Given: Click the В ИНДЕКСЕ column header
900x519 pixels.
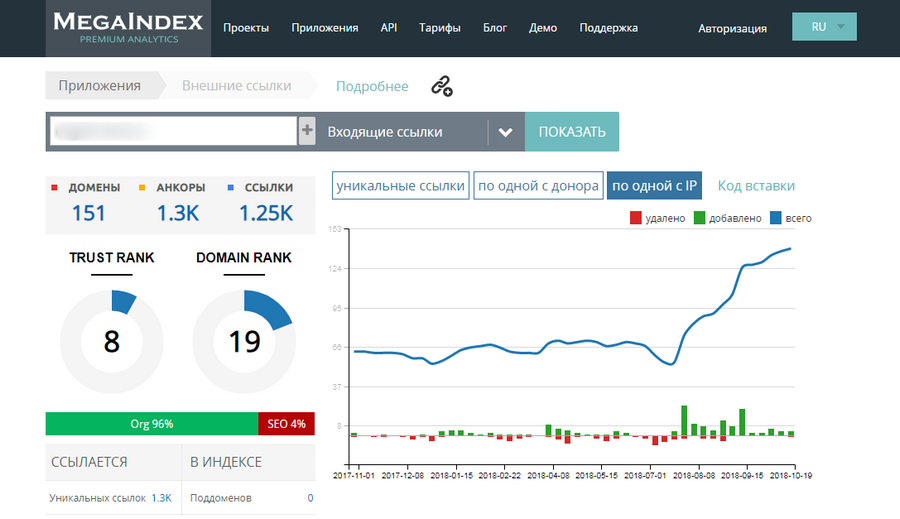Looking at the screenshot, I should tap(226, 462).
